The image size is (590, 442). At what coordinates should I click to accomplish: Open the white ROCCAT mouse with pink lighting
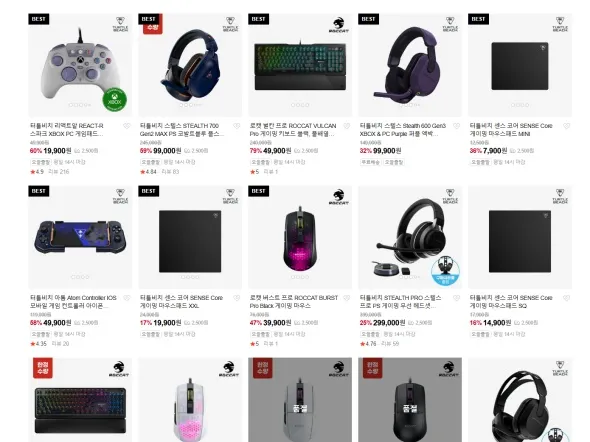coord(190,400)
